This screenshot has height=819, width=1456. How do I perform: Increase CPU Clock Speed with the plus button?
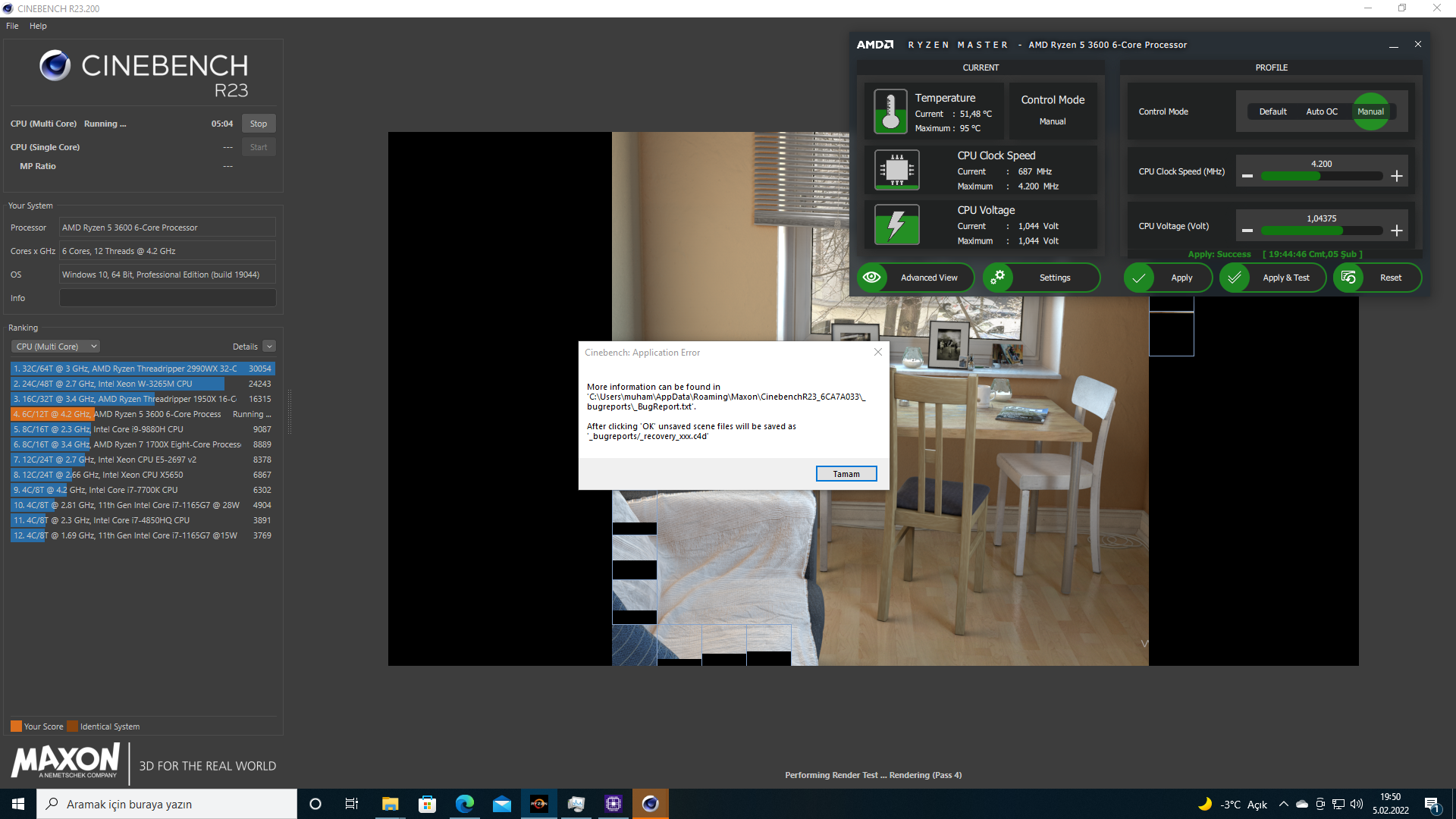click(x=1397, y=176)
